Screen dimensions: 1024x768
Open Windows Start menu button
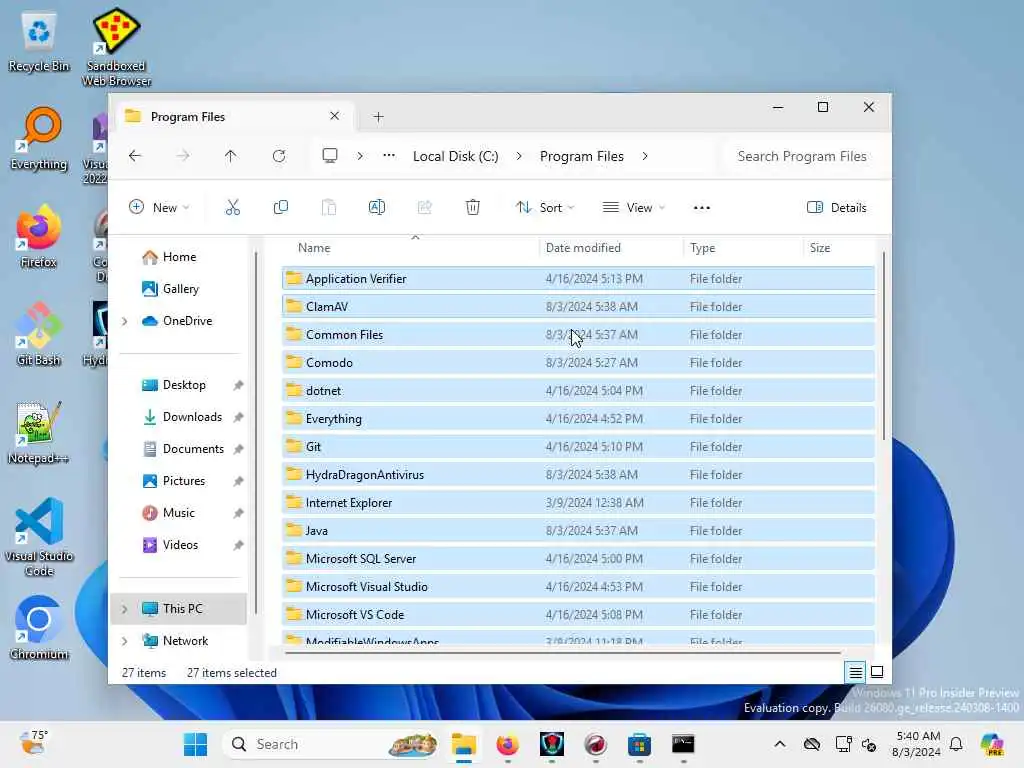point(195,744)
